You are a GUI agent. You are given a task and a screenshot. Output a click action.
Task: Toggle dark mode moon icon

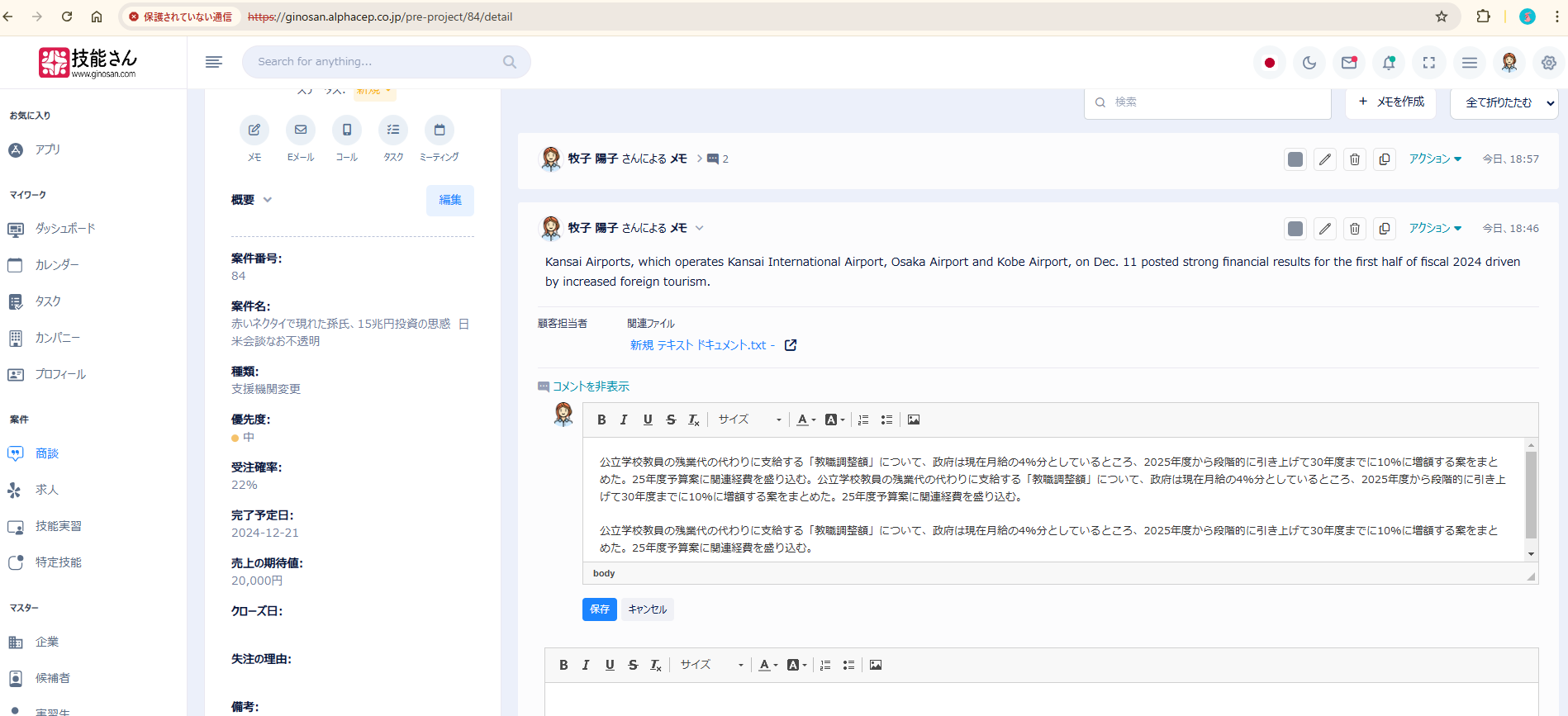tap(1309, 63)
